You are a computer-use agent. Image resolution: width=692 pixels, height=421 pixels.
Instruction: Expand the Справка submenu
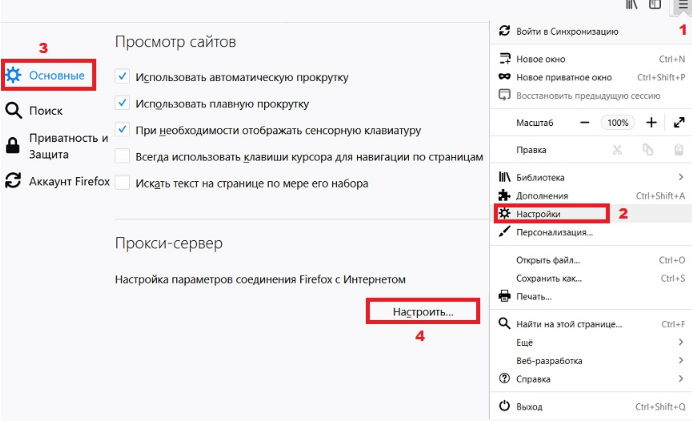coord(680,379)
